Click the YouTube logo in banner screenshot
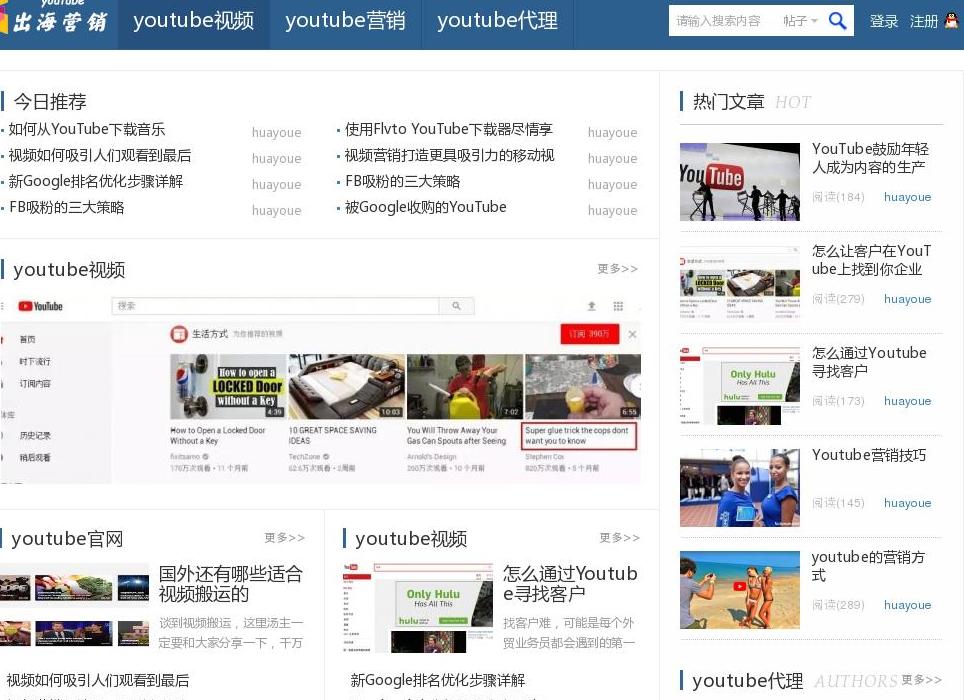 coord(41,306)
